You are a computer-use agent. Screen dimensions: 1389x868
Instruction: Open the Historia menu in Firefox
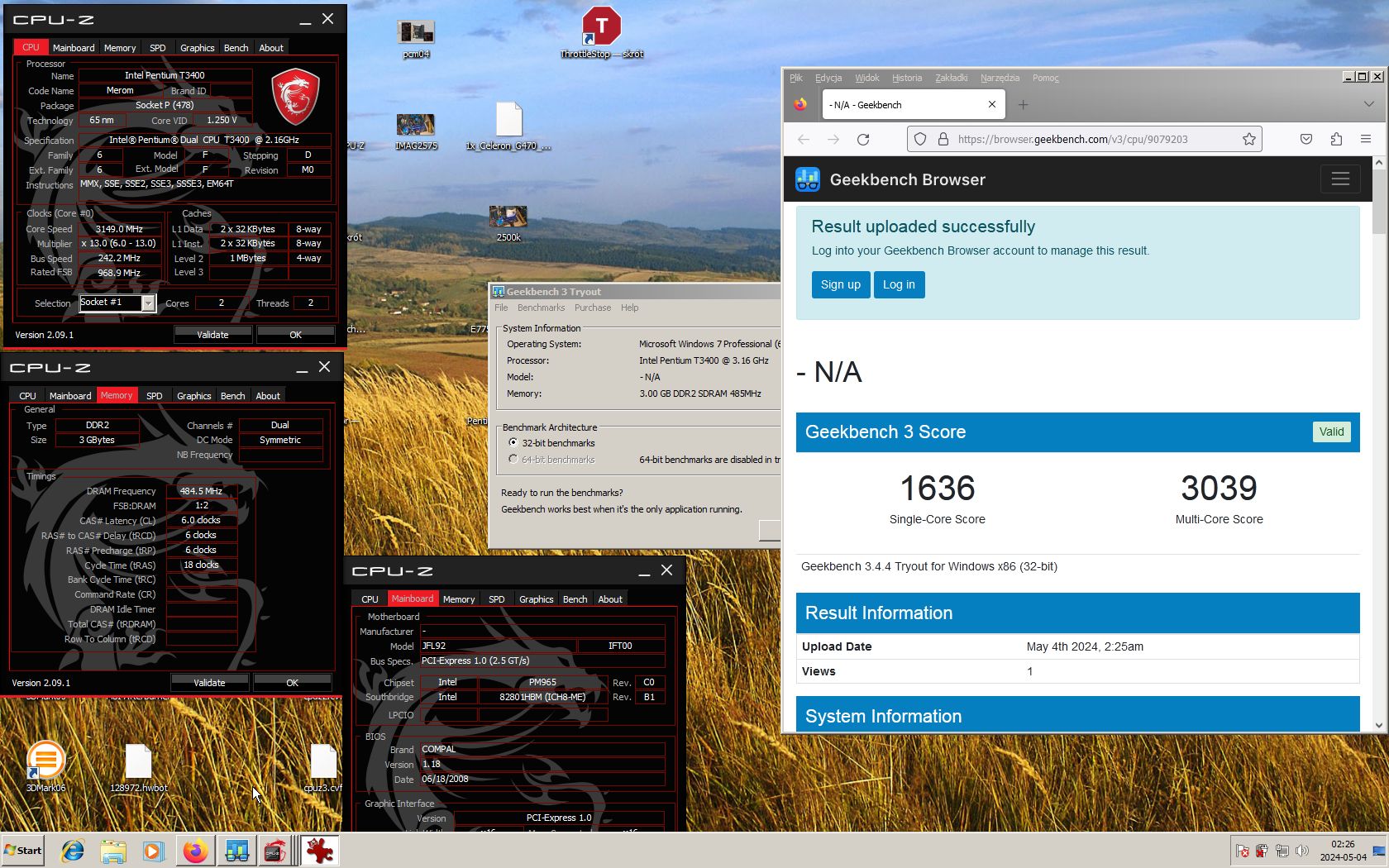click(907, 78)
